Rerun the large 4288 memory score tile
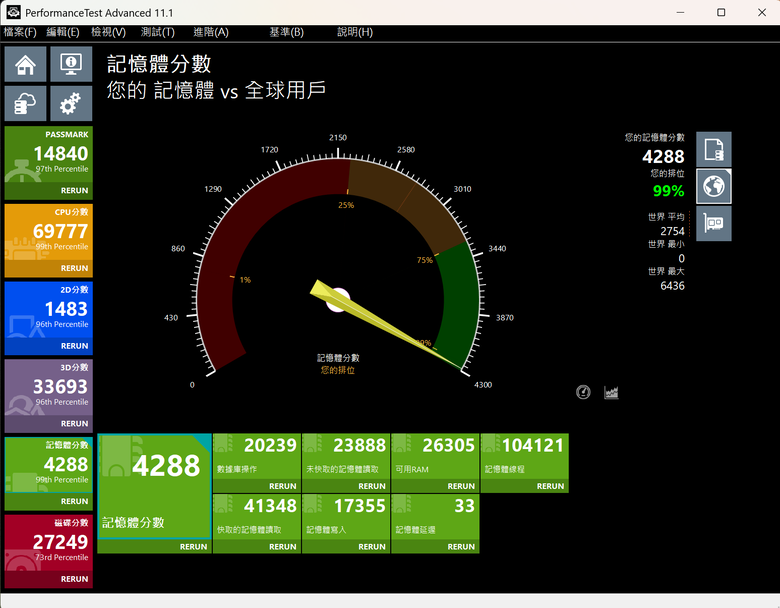This screenshot has height=608, width=780. [x=193, y=546]
